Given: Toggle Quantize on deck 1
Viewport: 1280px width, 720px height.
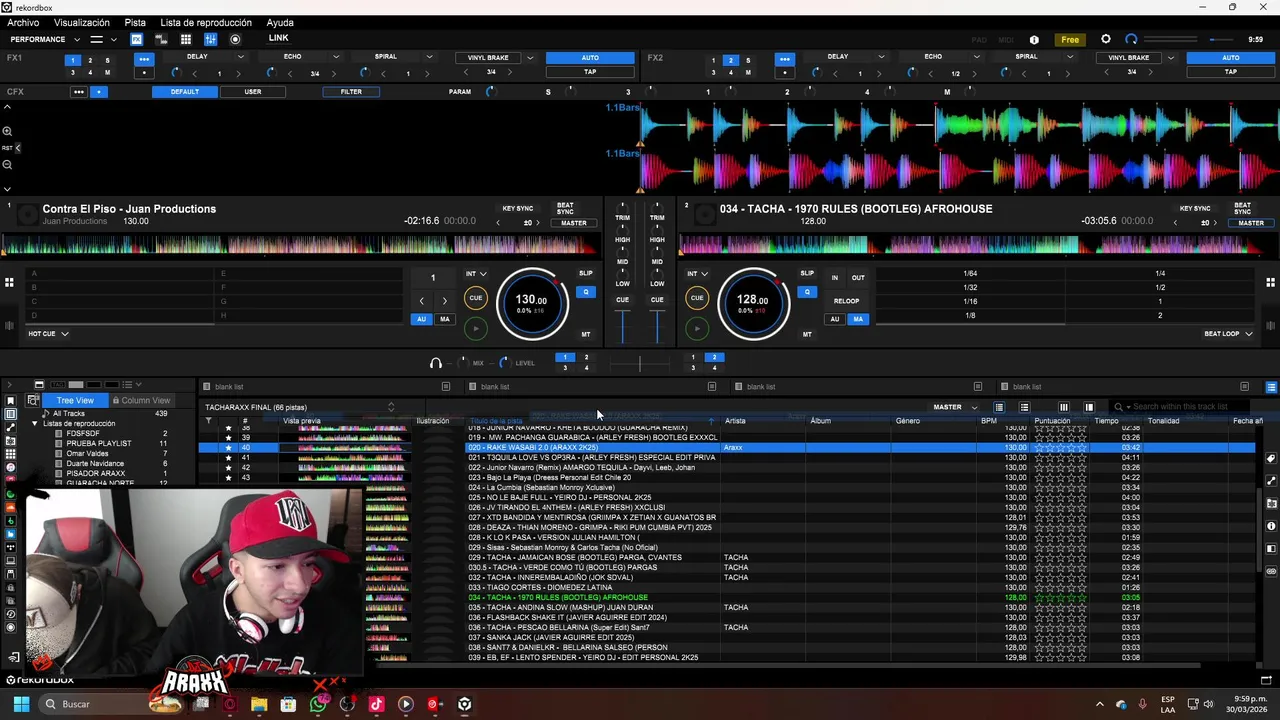Looking at the screenshot, I should 586,292.
